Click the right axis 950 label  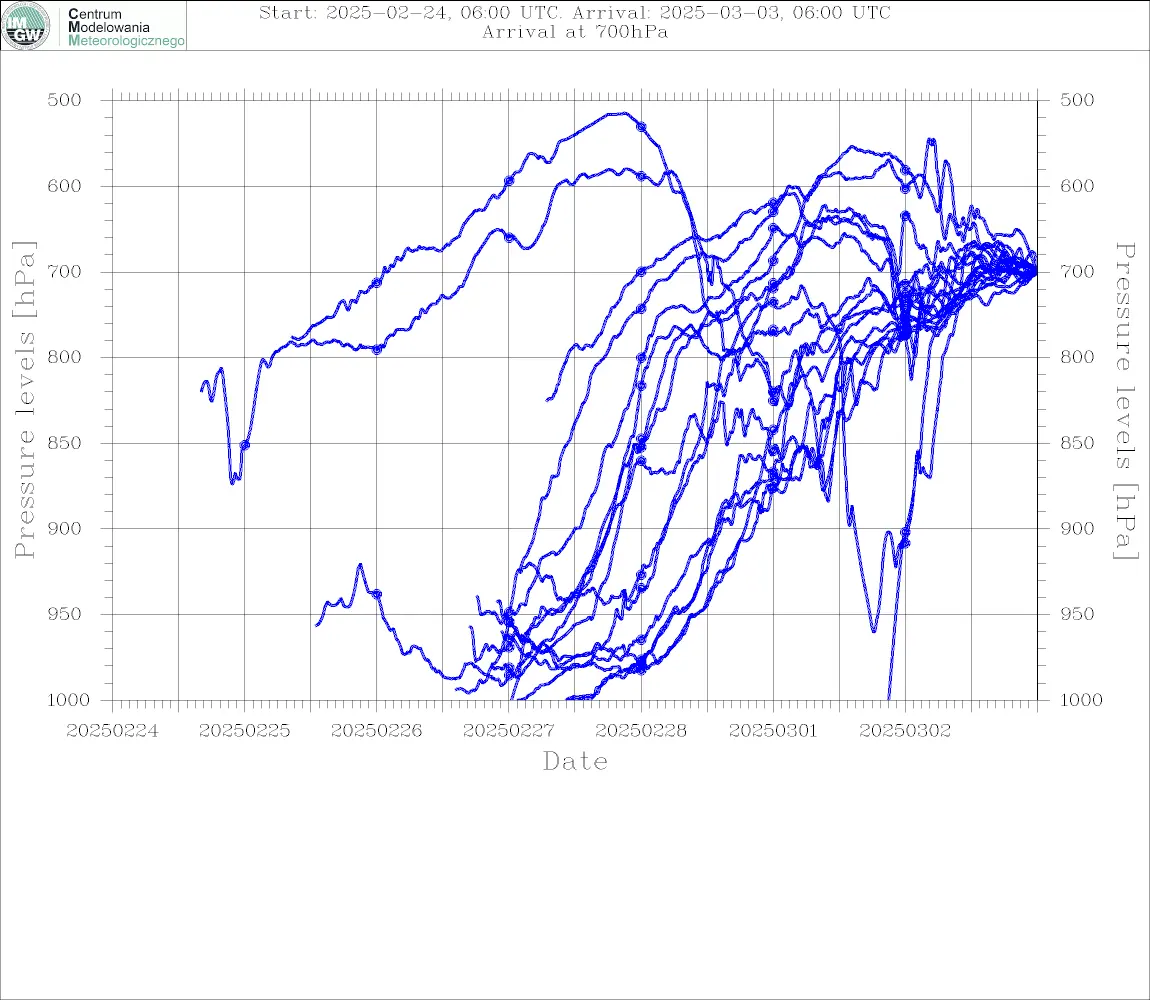[1077, 614]
